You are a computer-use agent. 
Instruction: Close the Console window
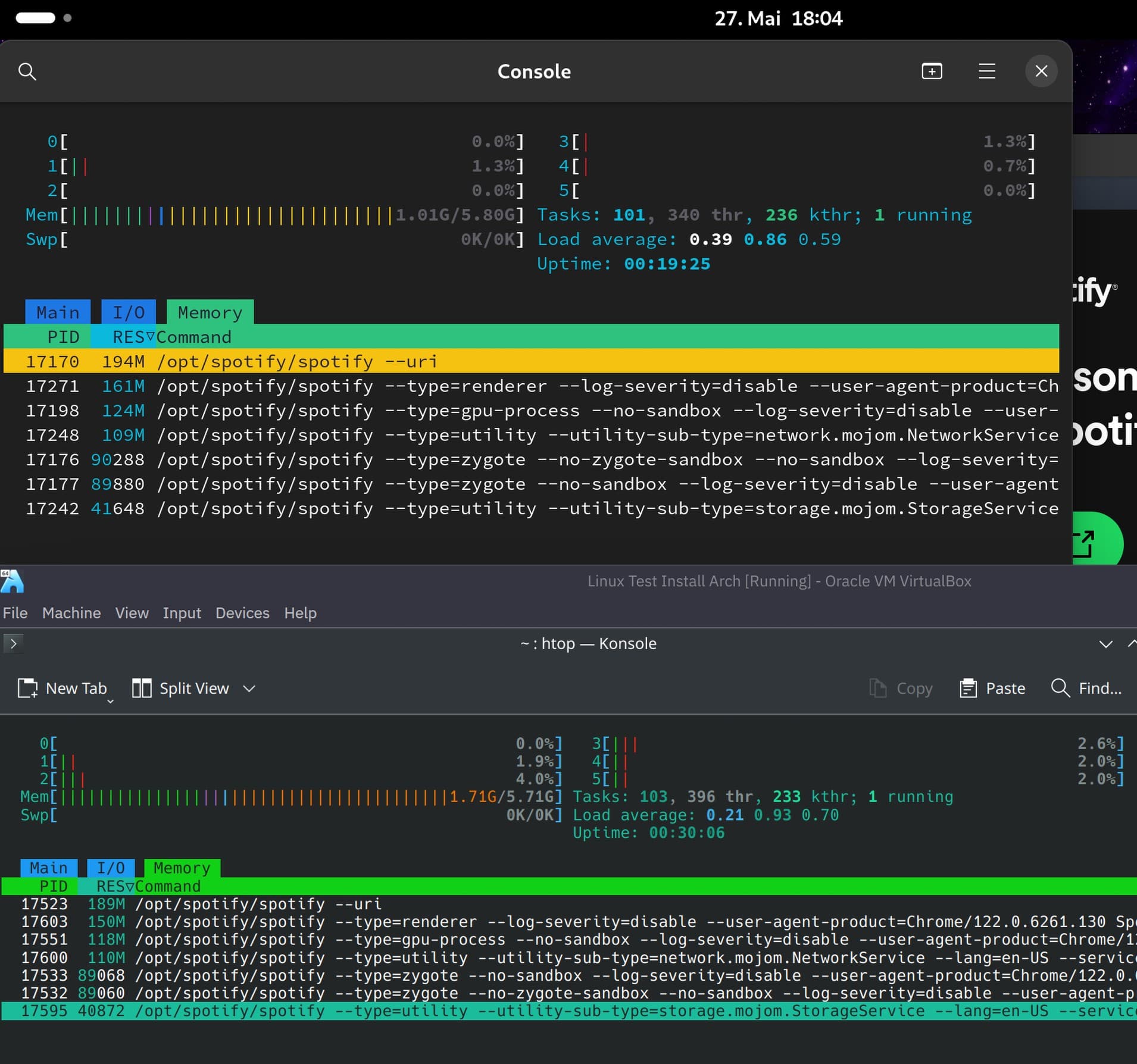click(1041, 71)
